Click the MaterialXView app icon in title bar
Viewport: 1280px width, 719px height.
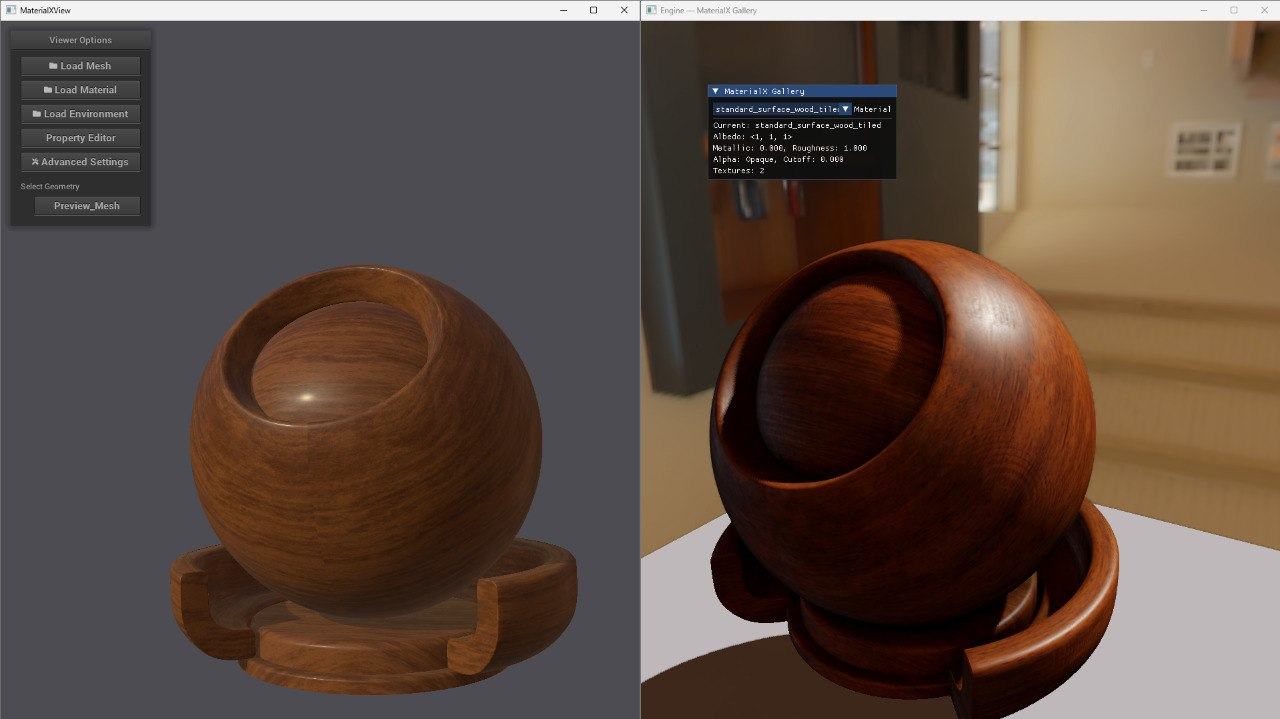[x=10, y=10]
